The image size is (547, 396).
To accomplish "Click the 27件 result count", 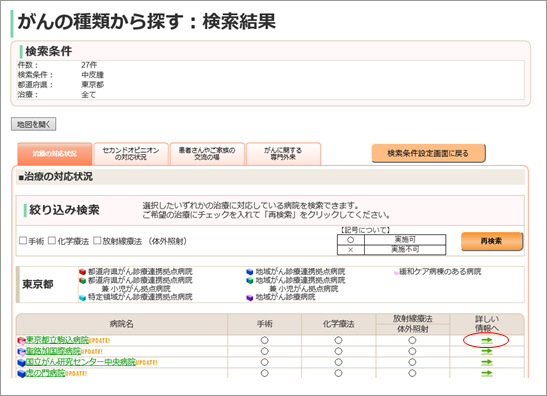I will pyautogui.click(x=89, y=65).
